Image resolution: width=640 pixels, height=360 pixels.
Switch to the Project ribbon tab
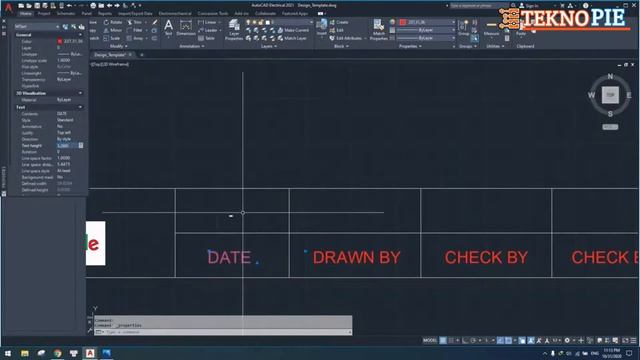44,13
